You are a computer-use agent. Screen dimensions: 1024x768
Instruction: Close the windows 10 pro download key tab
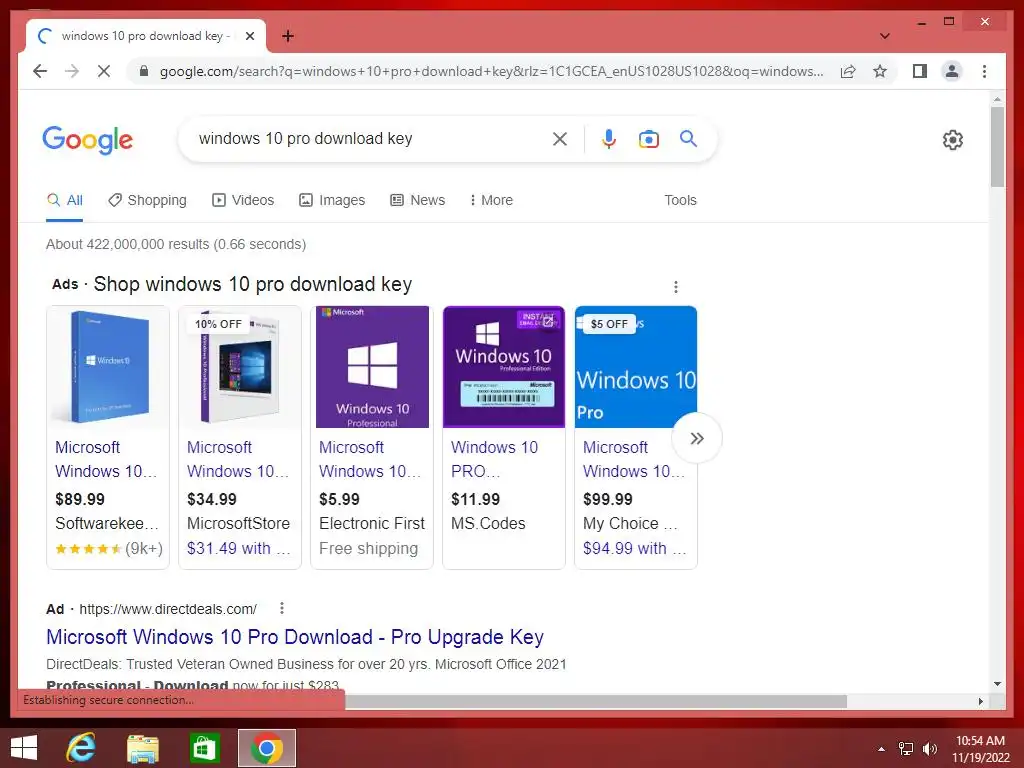coord(249,36)
